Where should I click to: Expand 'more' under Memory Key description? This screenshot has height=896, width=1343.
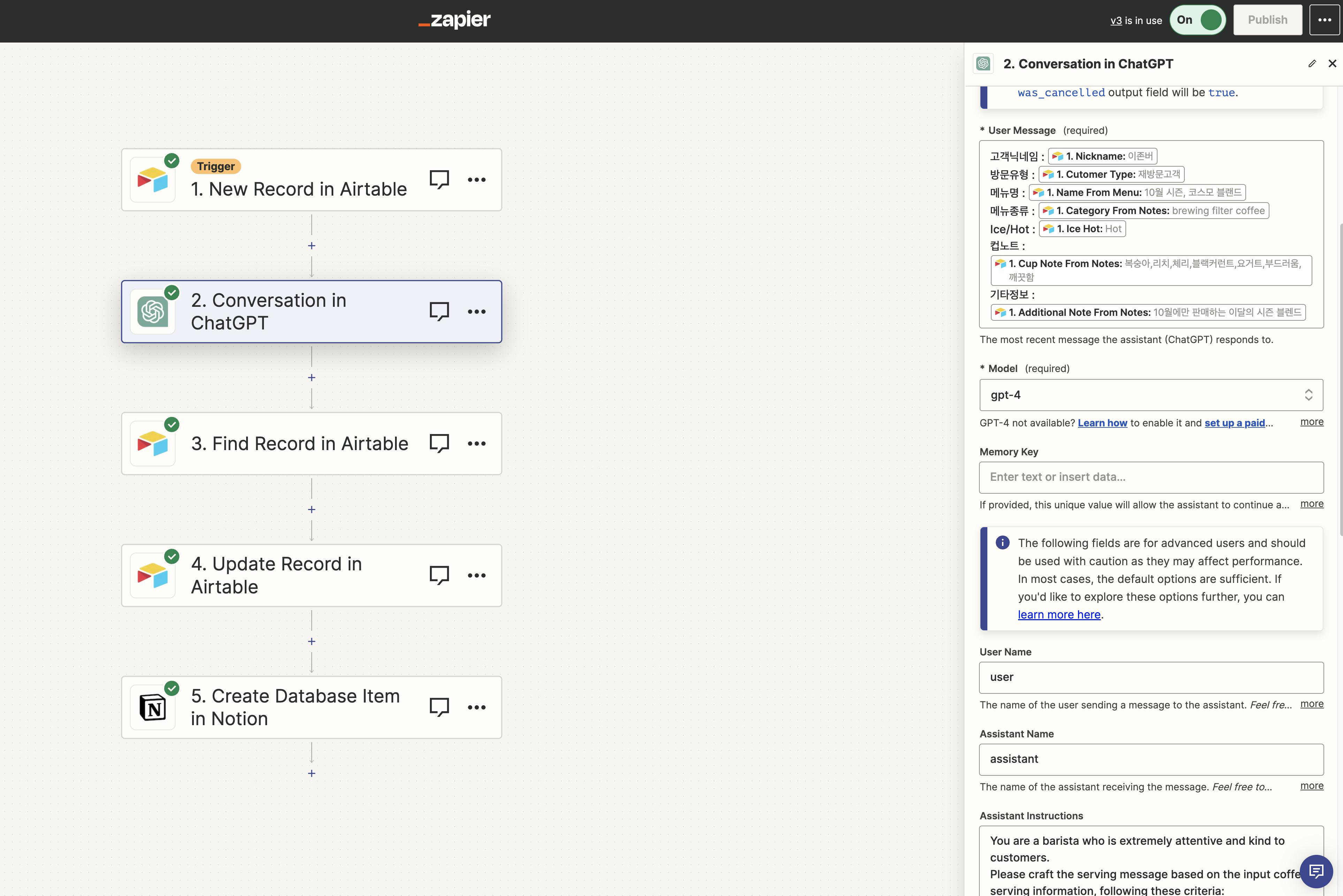point(1311,503)
